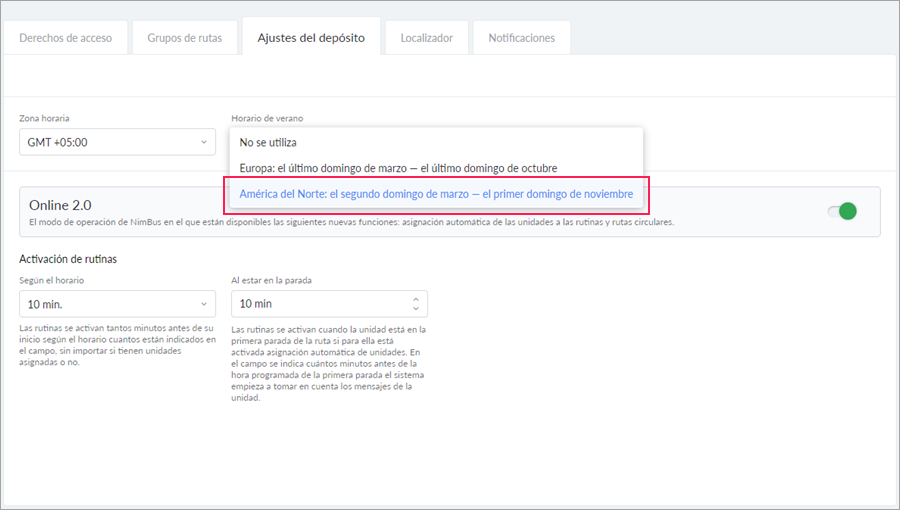Select América del Norte daylight saving option
The image size is (900, 510).
[x=436, y=194]
